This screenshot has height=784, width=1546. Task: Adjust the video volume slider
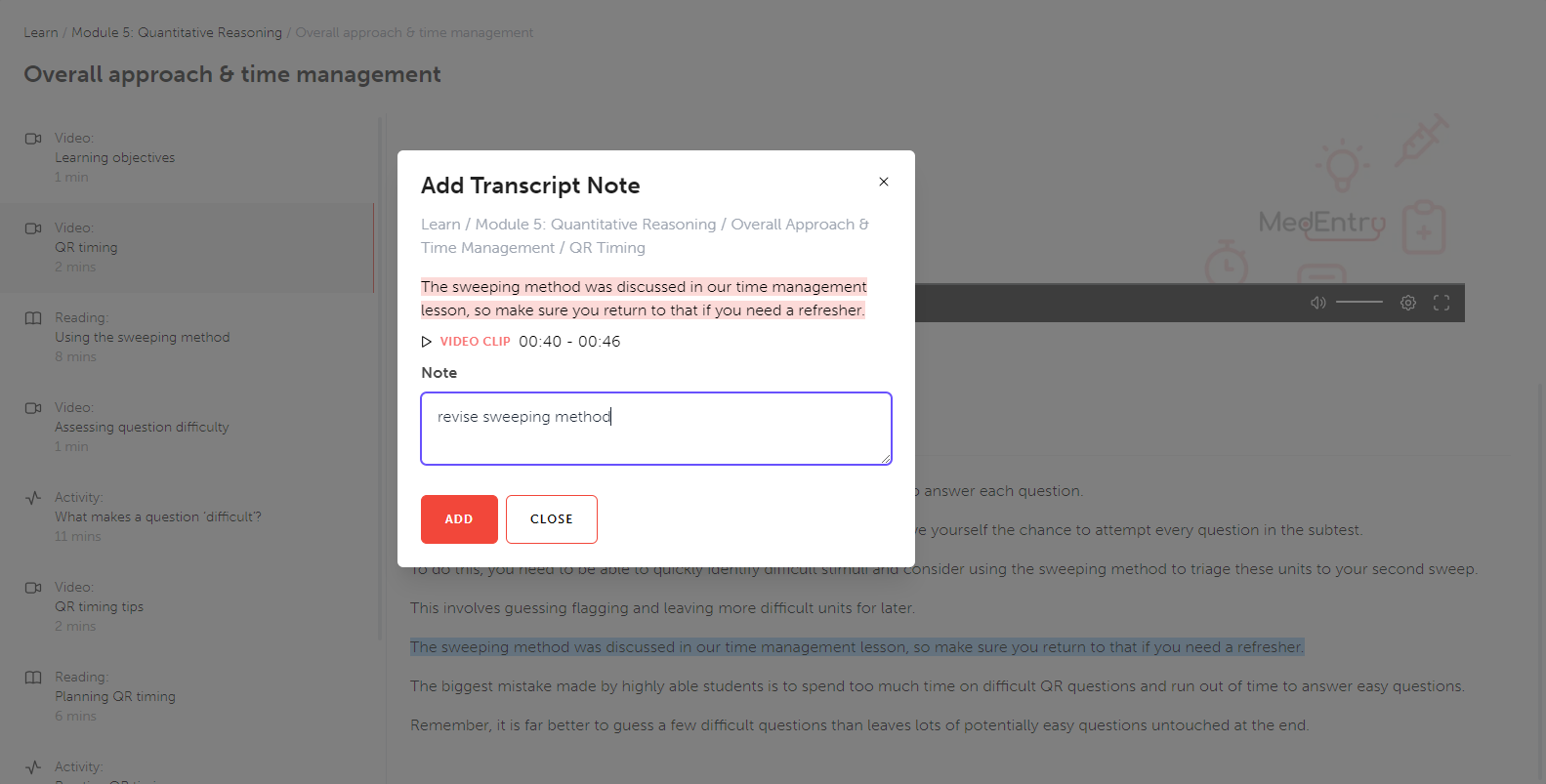[x=1359, y=303]
